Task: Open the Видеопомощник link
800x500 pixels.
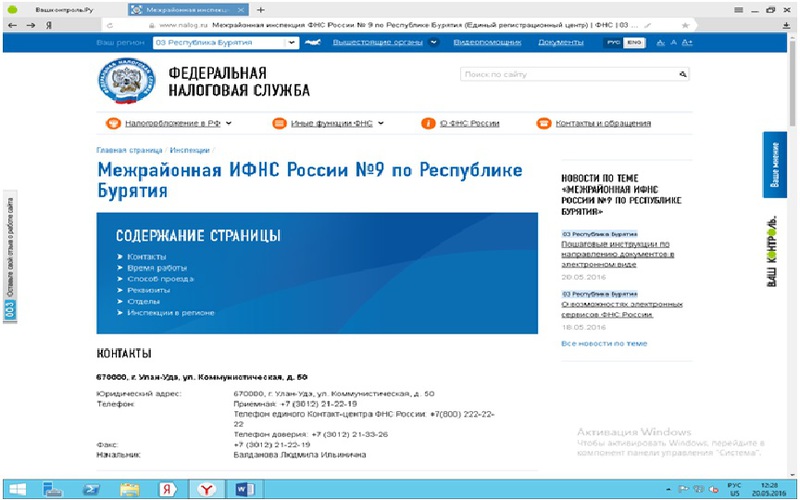Action: click(487, 42)
